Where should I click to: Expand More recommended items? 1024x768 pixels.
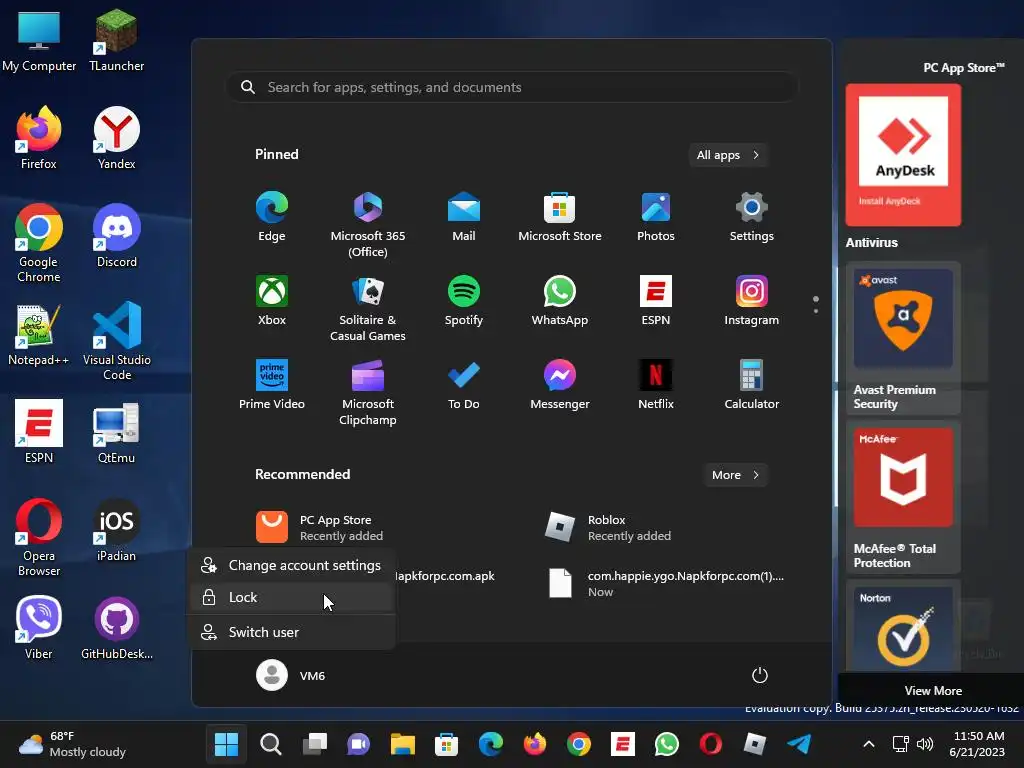coord(735,475)
